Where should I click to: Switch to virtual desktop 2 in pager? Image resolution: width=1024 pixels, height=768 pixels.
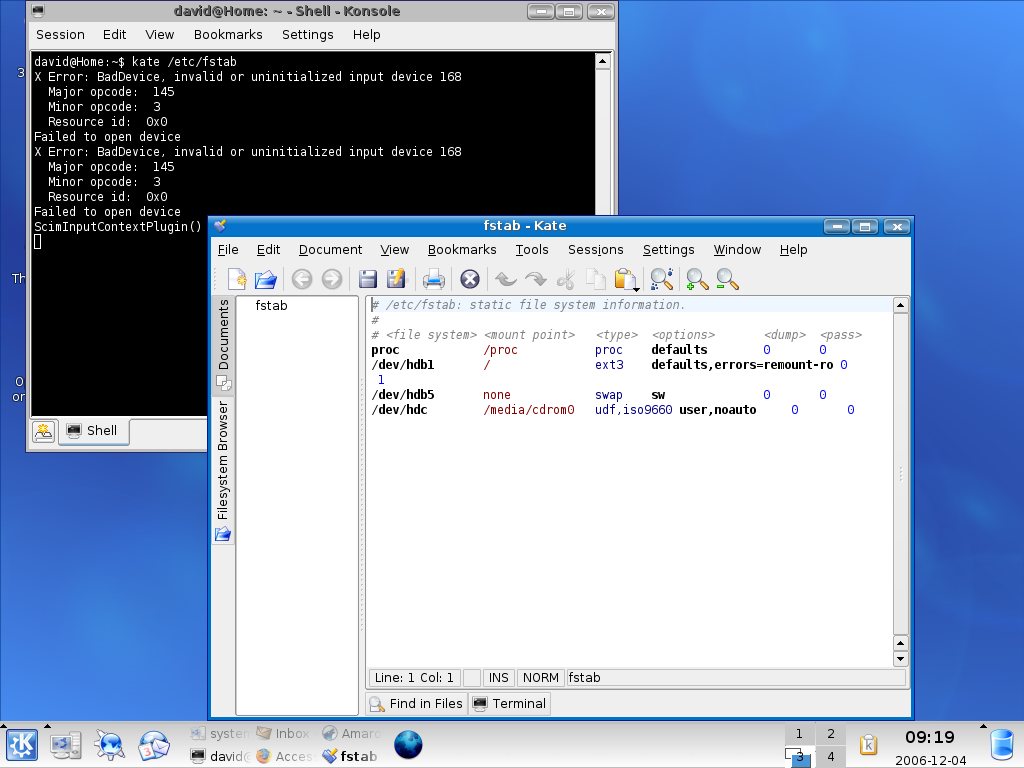point(830,733)
